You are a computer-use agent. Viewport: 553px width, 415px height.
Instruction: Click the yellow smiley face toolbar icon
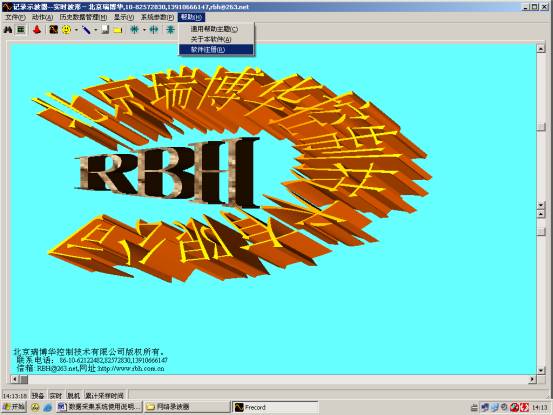point(66,30)
